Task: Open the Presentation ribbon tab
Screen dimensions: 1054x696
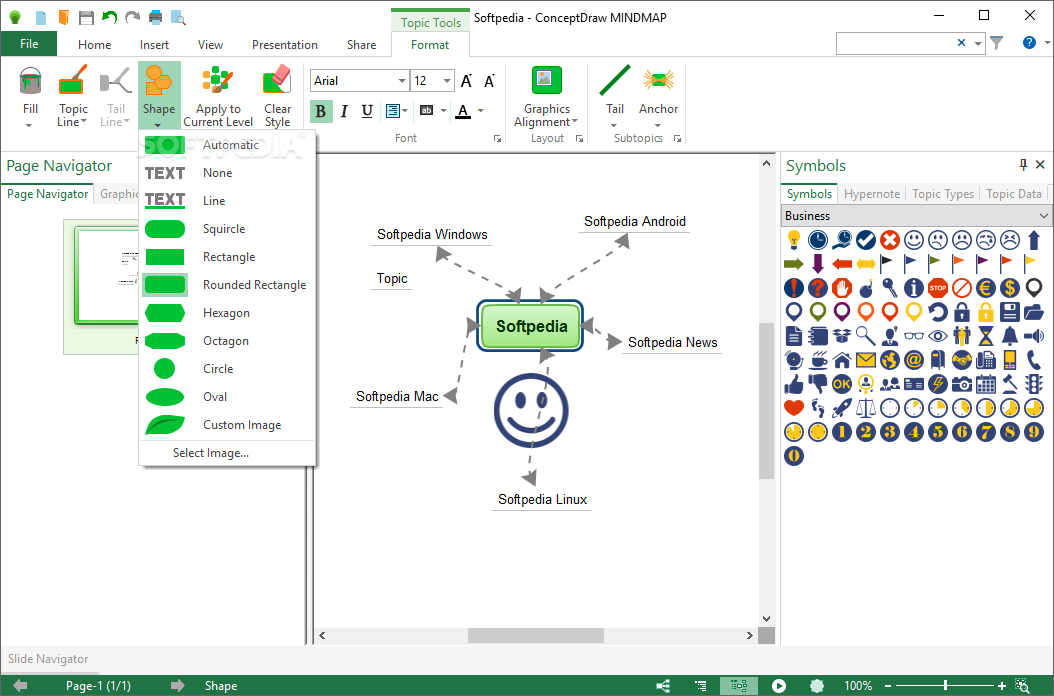Action: coord(285,44)
